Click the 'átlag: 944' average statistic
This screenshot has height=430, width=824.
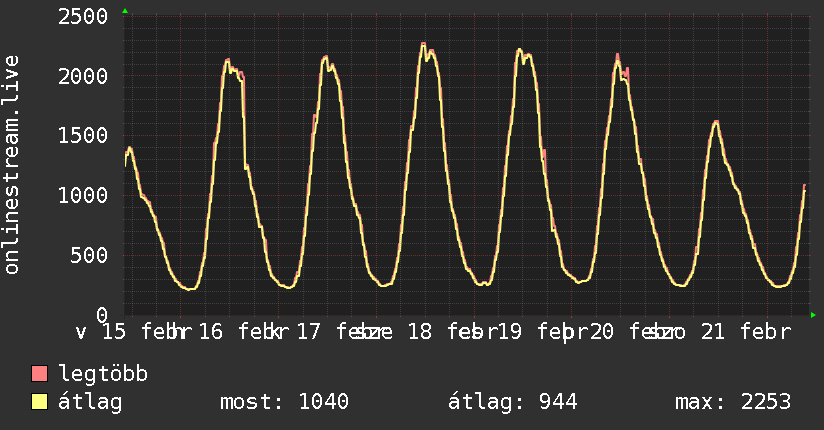512,402
